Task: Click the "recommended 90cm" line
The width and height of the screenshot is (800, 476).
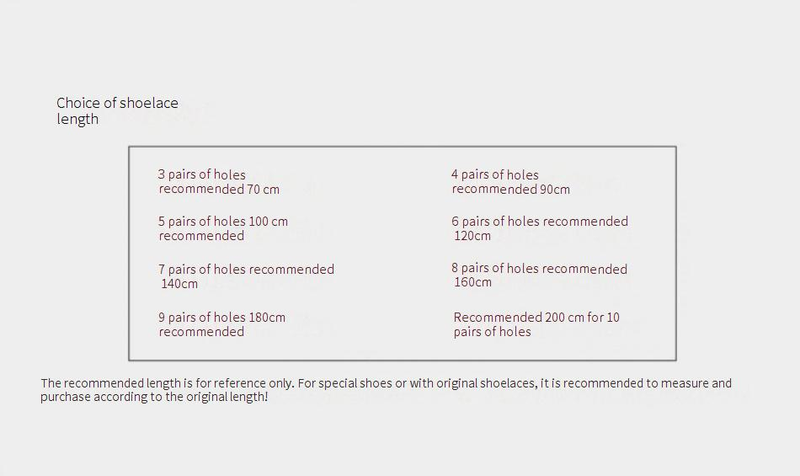Action: [510, 189]
